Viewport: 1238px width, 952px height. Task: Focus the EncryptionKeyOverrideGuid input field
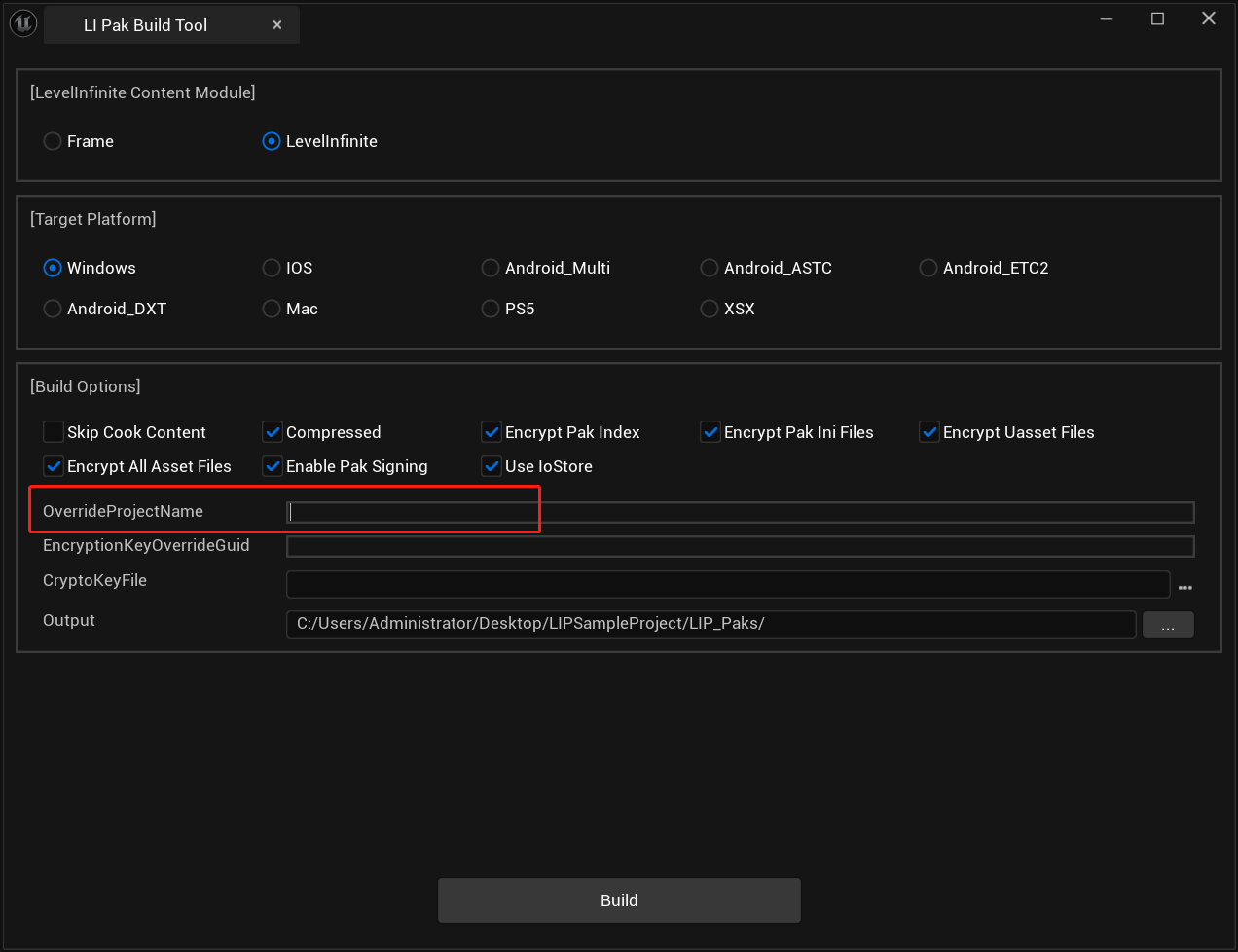tap(740, 547)
